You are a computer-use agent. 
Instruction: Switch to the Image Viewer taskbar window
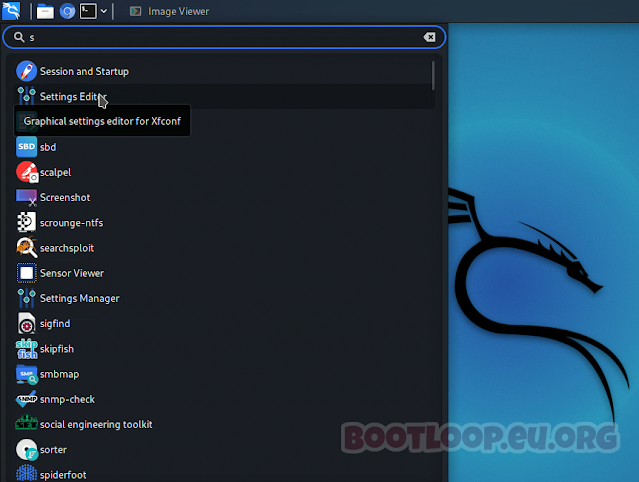point(170,11)
